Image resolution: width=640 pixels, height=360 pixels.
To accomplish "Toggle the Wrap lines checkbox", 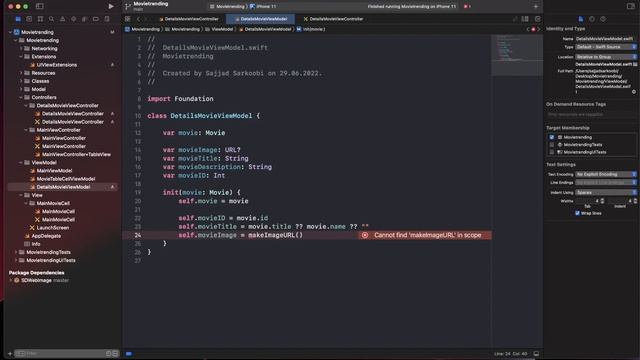I will [x=577, y=213].
